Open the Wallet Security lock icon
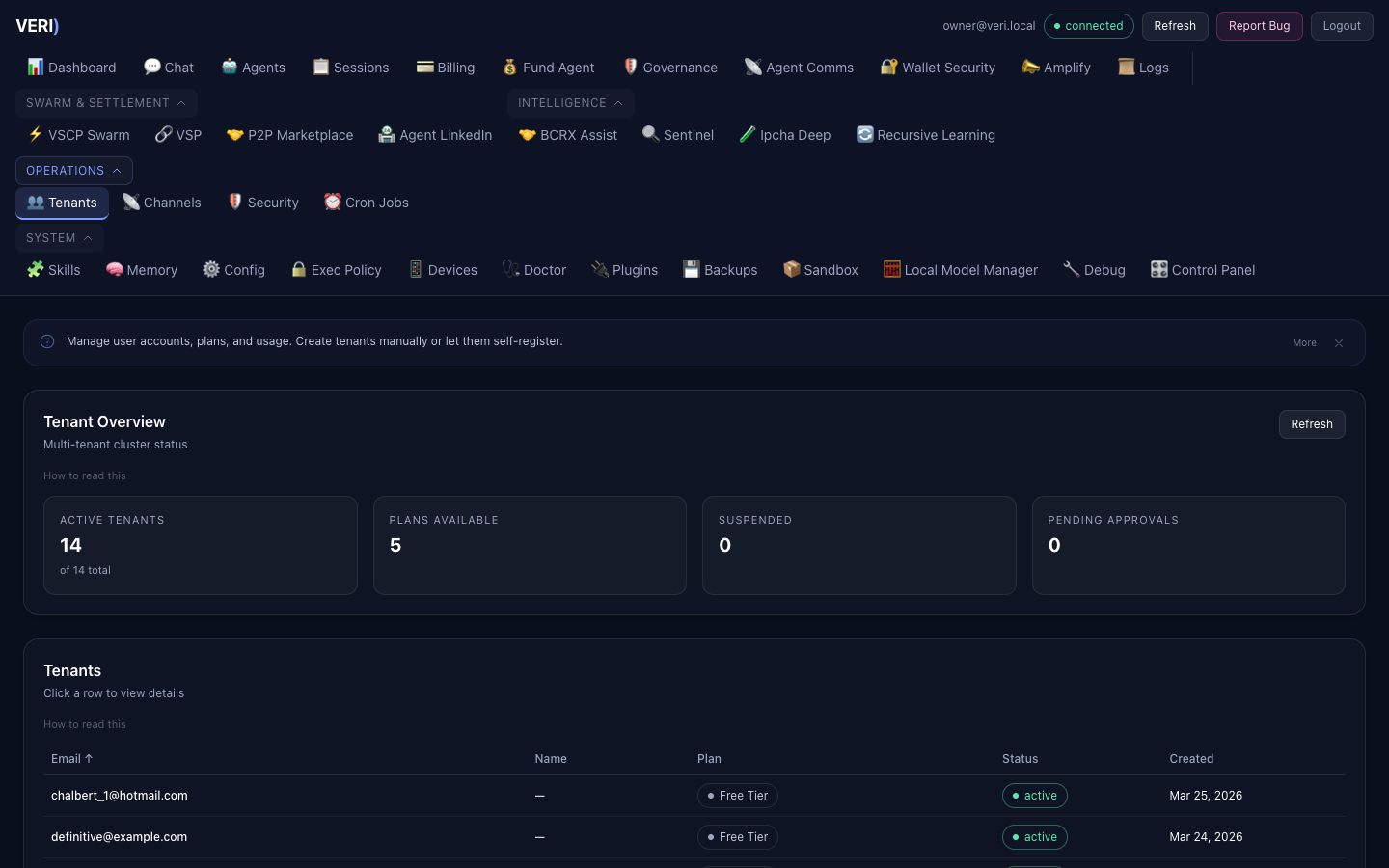 [888, 68]
